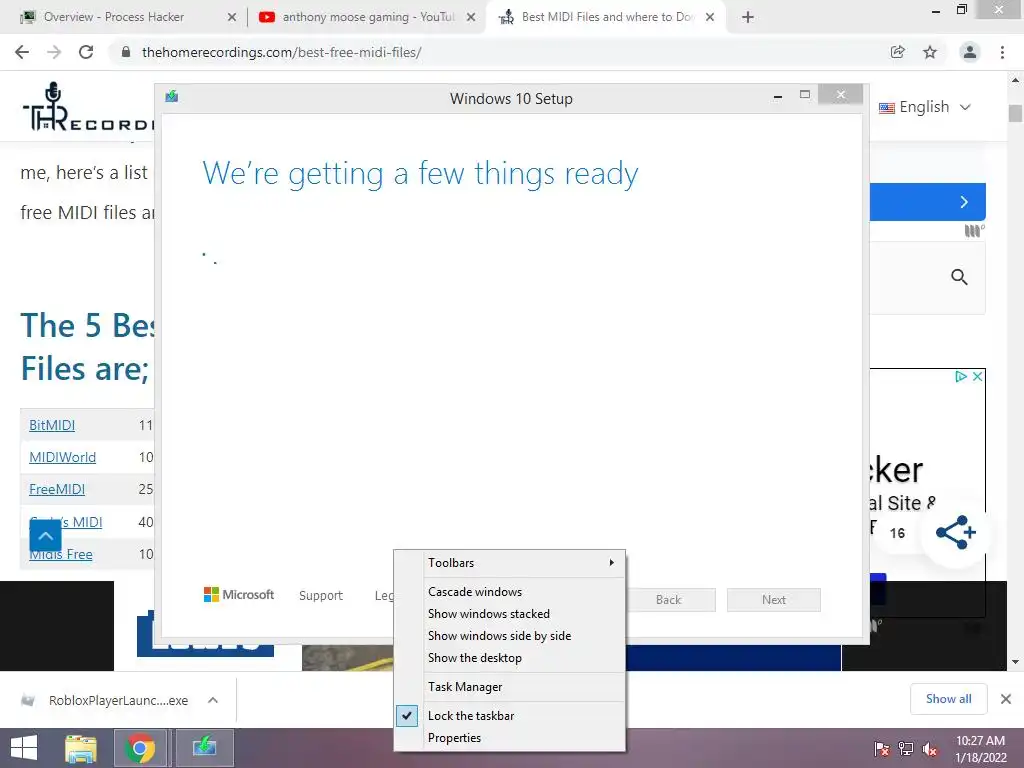The width and height of the screenshot is (1024, 768).
Task: Open the FreeMIDI link
Action: click(x=57, y=489)
